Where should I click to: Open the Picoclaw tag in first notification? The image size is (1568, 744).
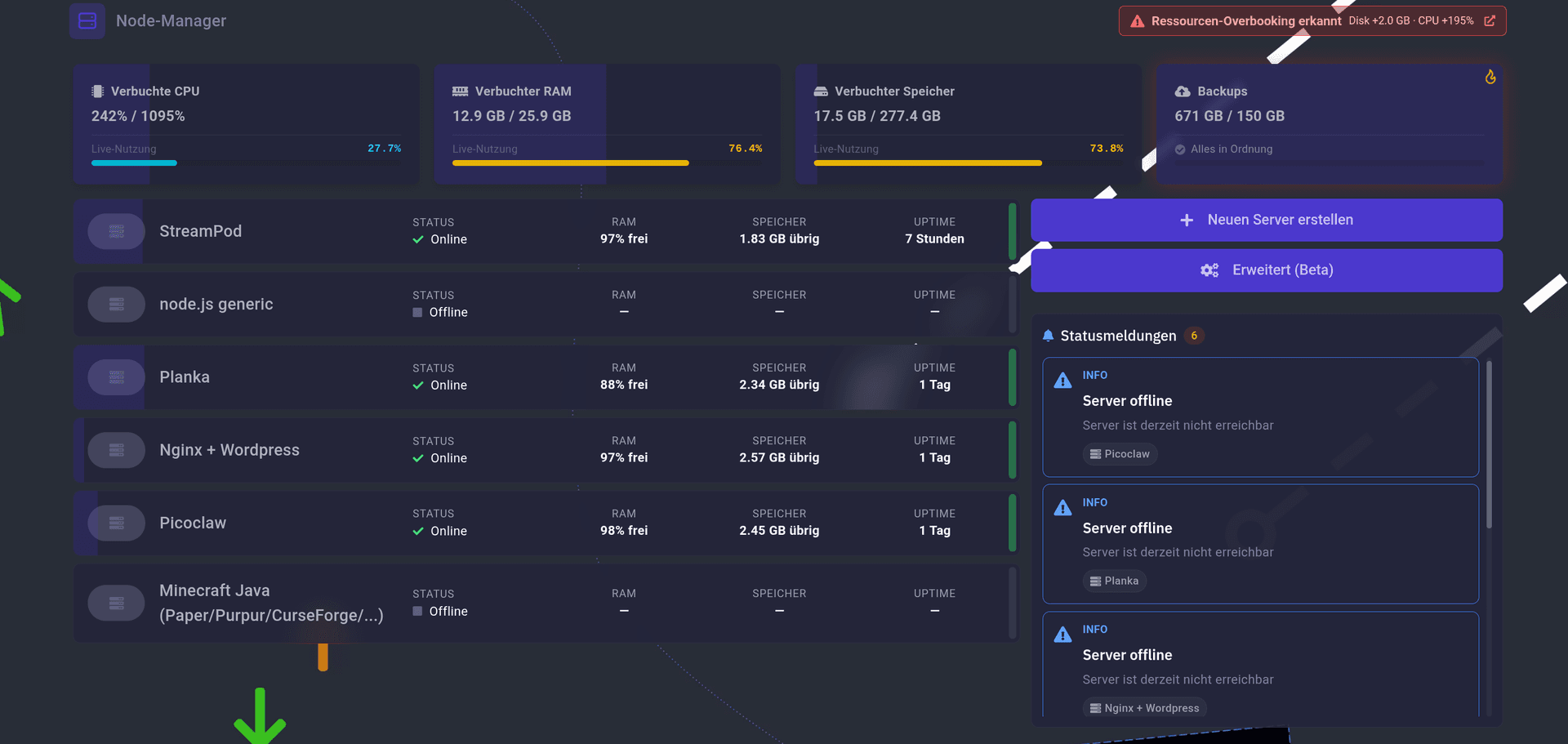(x=1120, y=454)
